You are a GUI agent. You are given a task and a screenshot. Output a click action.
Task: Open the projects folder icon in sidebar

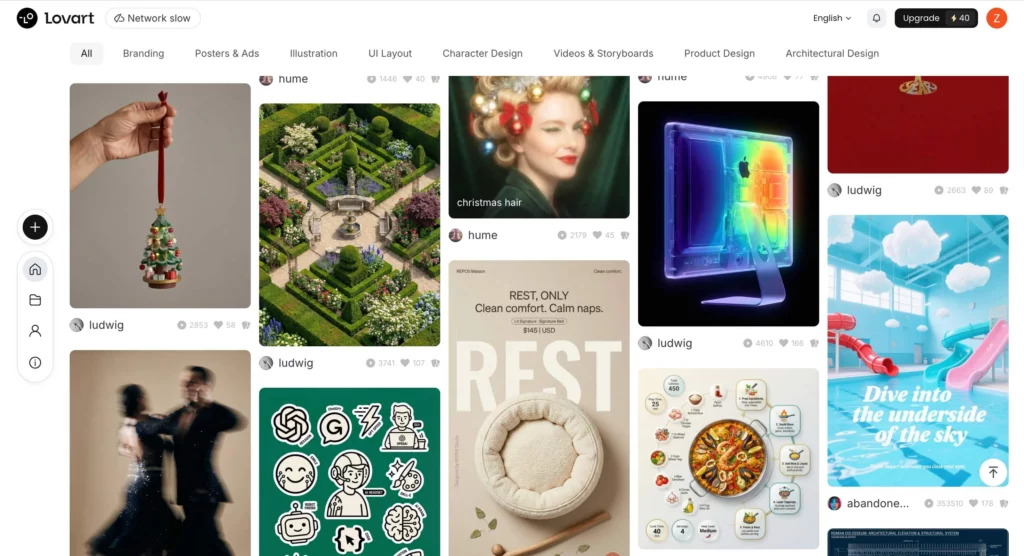point(35,300)
